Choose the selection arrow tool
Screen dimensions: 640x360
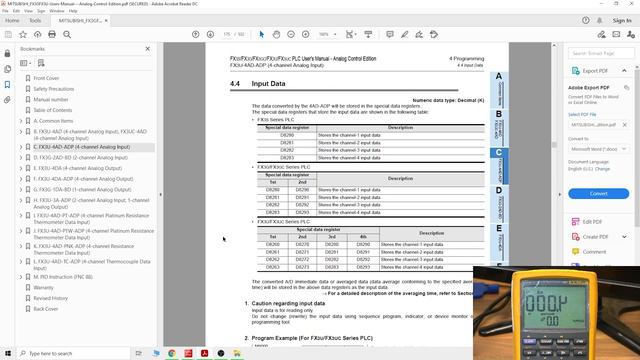(262, 35)
